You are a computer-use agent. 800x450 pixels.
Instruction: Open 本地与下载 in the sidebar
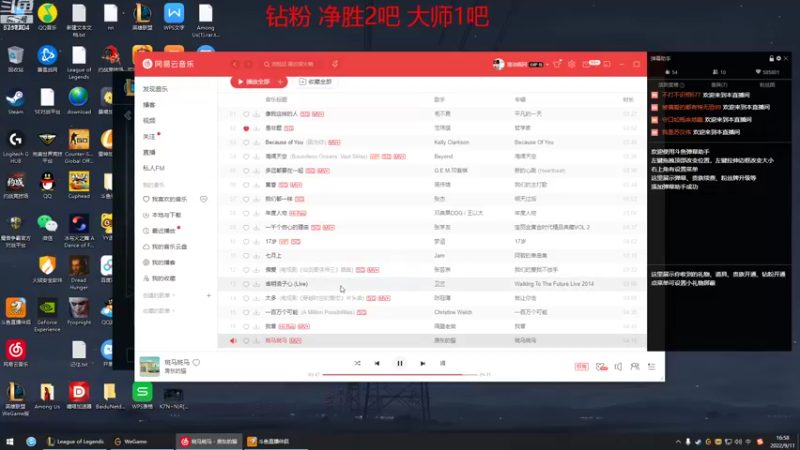click(x=166, y=215)
